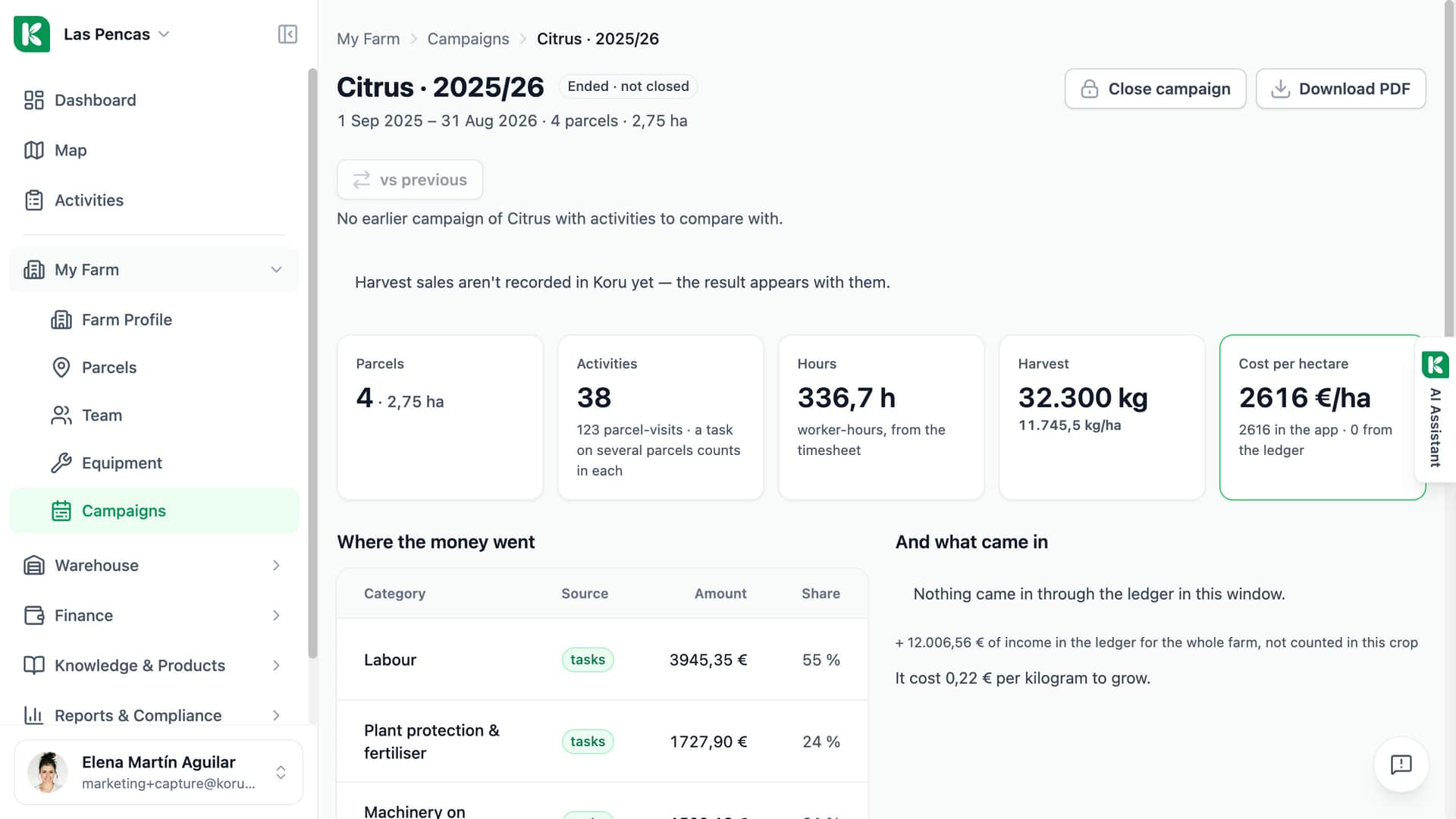Click the Knowledge & Products book icon

click(34, 666)
